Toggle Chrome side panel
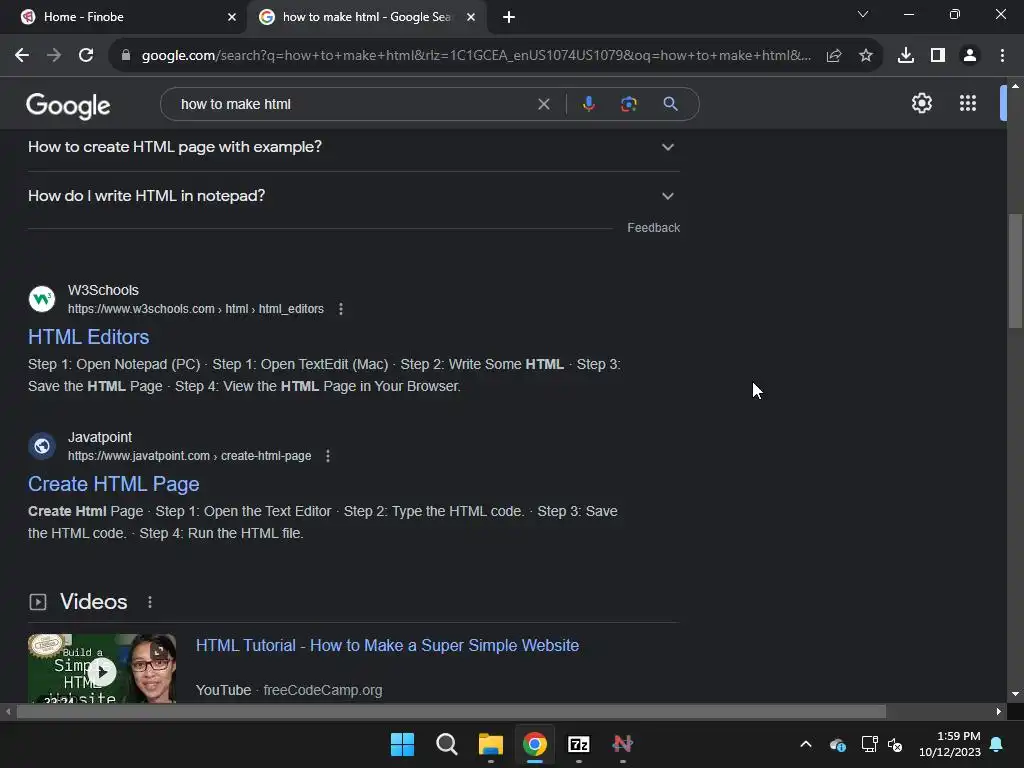The height and width of the screenshot is (768, 1024). [938, 56]
